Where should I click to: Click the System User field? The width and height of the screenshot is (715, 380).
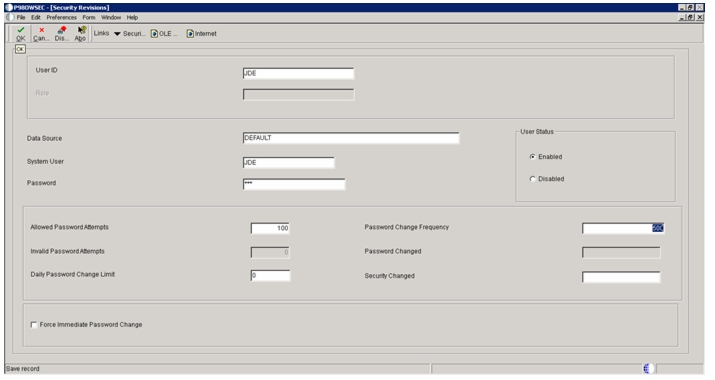(289, 163)
